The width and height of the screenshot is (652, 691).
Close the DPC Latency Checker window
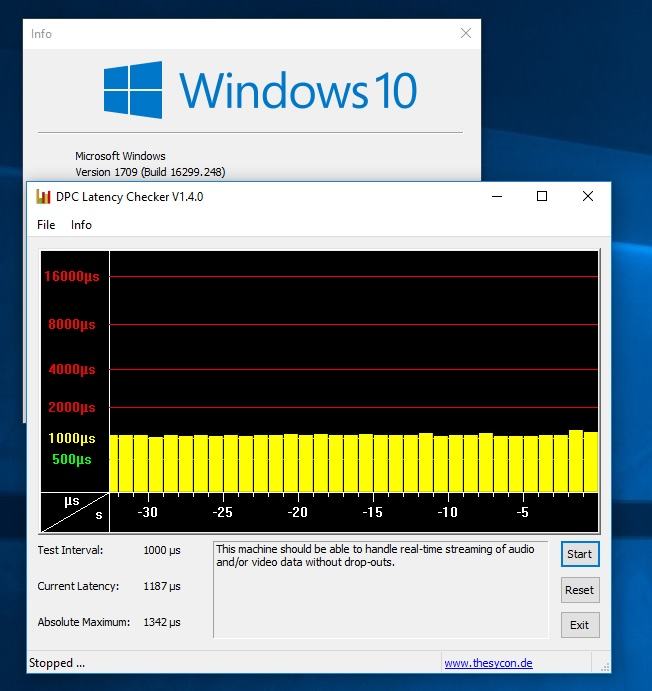(x=588, y=197)
